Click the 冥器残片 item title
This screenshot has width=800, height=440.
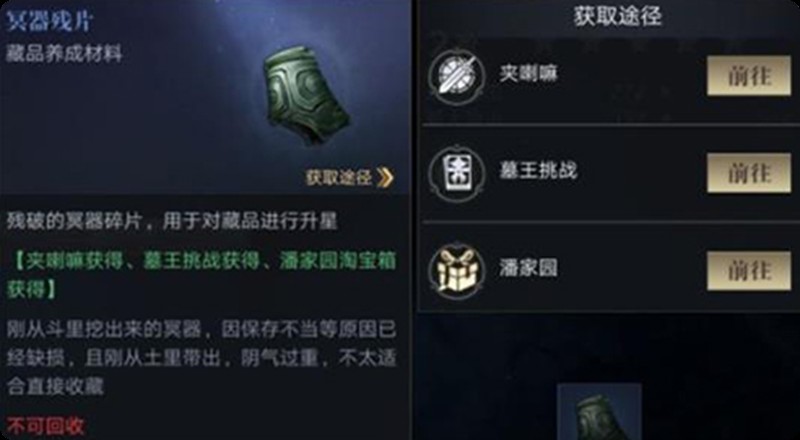pyautogui.click(x=49, y=22)
